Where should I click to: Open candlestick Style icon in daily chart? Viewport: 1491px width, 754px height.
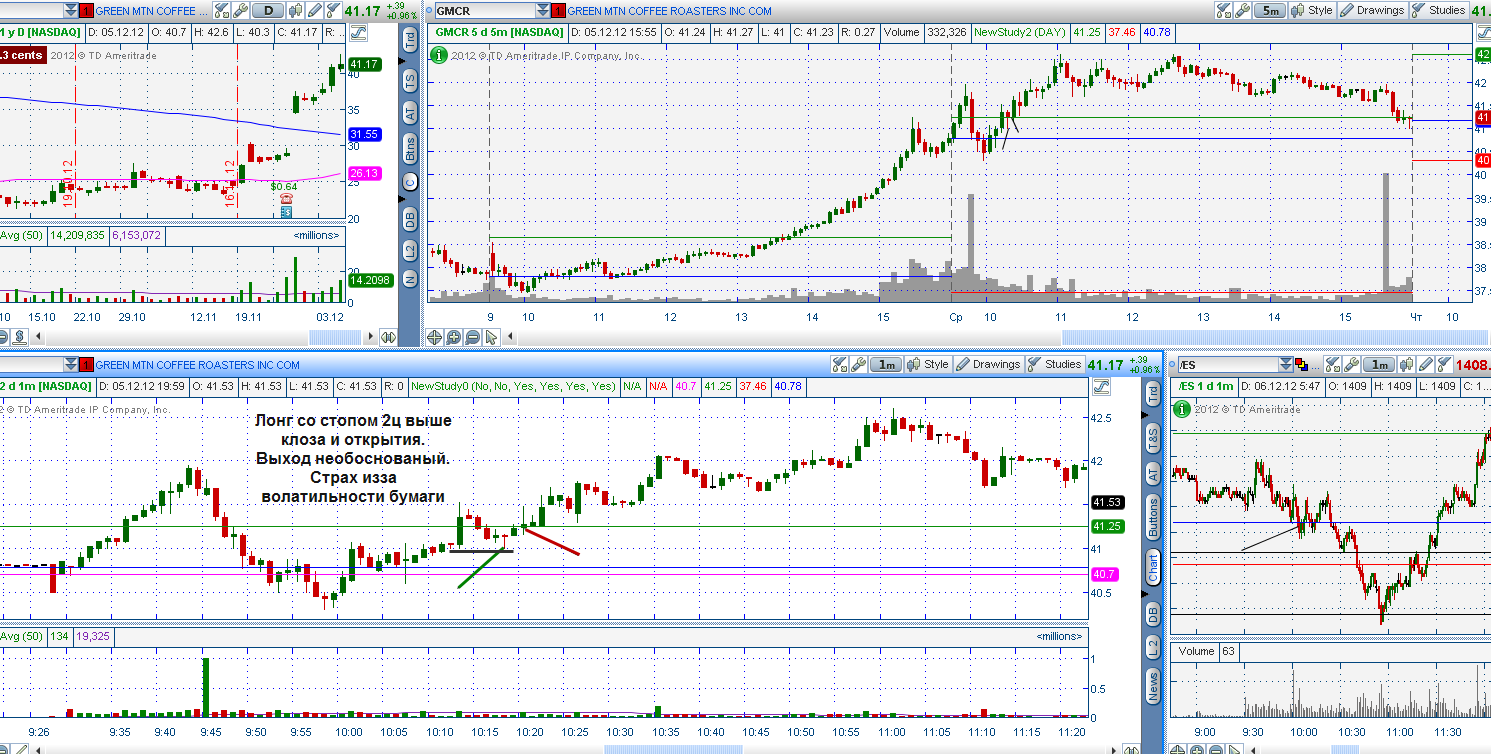[x=296, y=11]
